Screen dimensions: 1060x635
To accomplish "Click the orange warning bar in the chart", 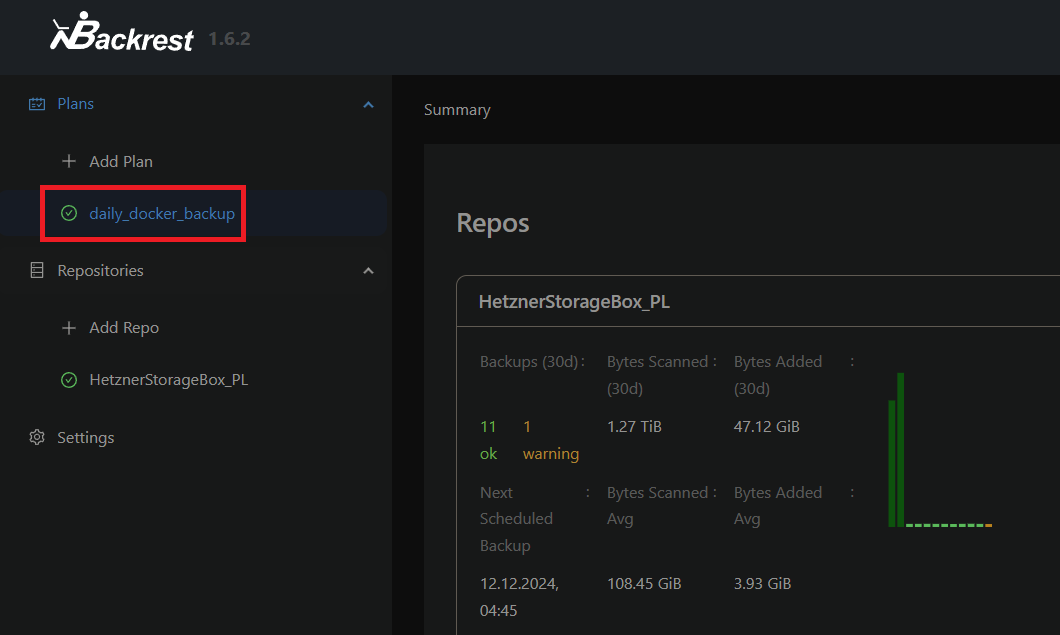I will [x=988, y=525].
